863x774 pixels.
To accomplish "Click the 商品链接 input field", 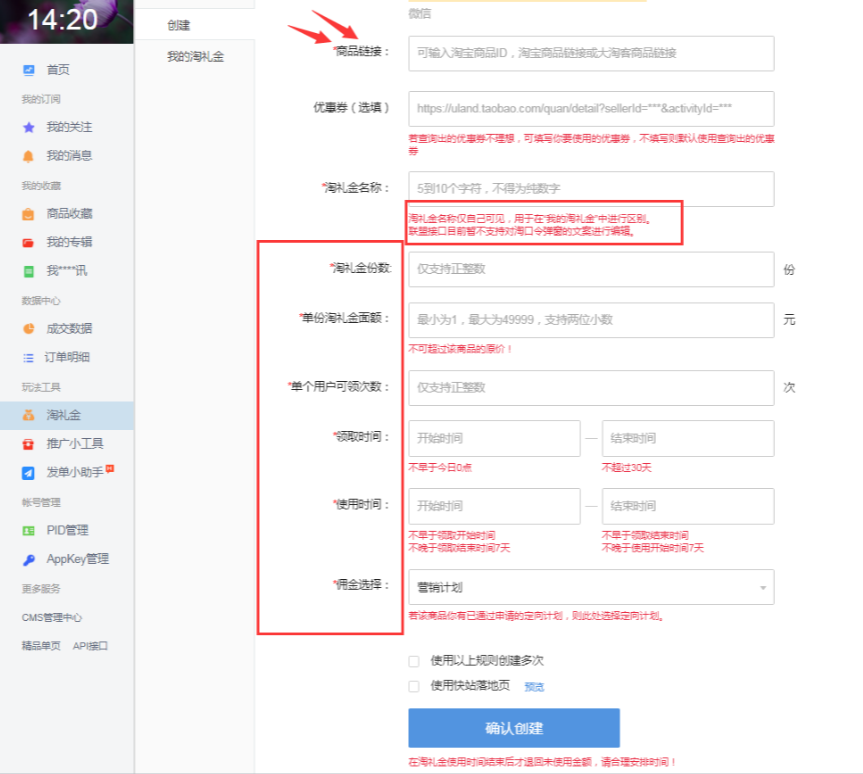I will pyautogui.click(x=590, y=53).
